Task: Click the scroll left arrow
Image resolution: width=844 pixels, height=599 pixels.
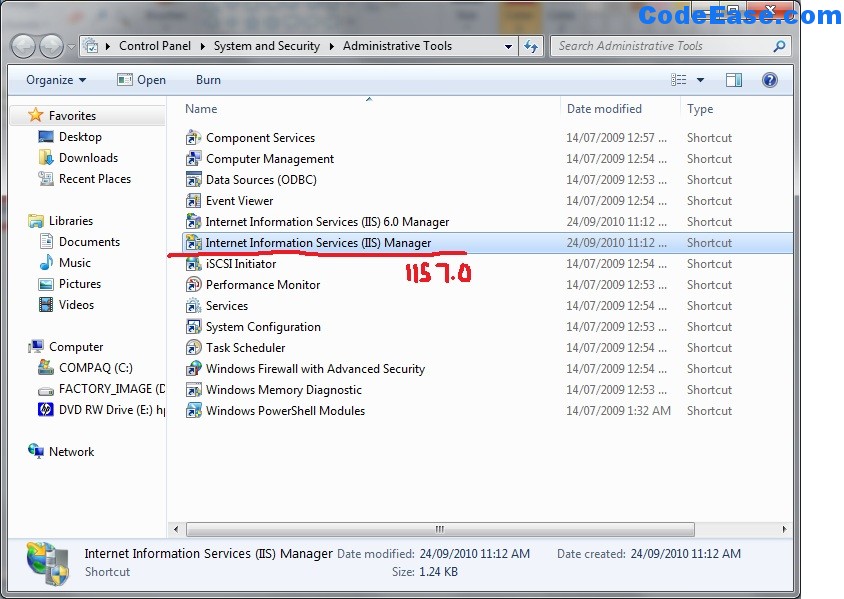Action: click(x=176, y=530)
